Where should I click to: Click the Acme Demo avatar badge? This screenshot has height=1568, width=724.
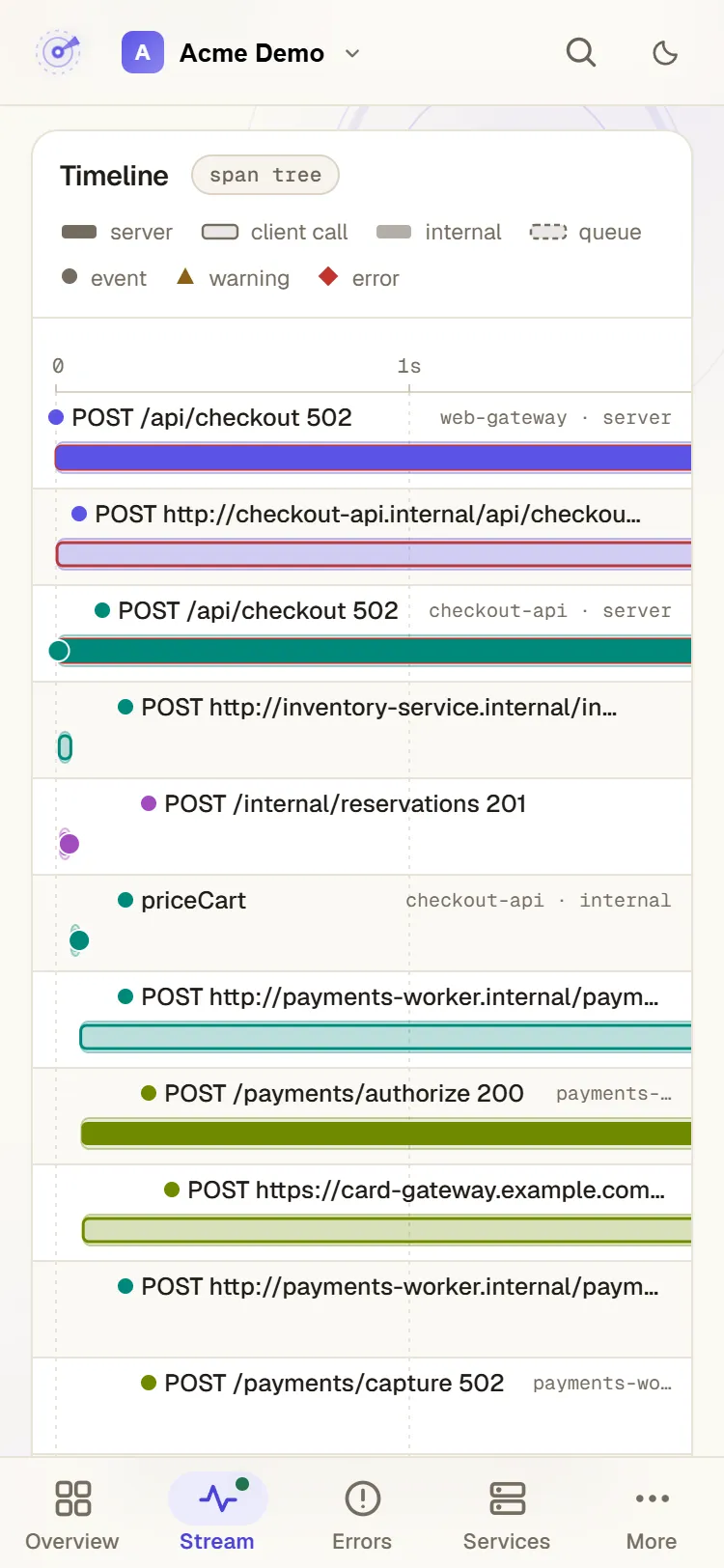coord(143,52)
